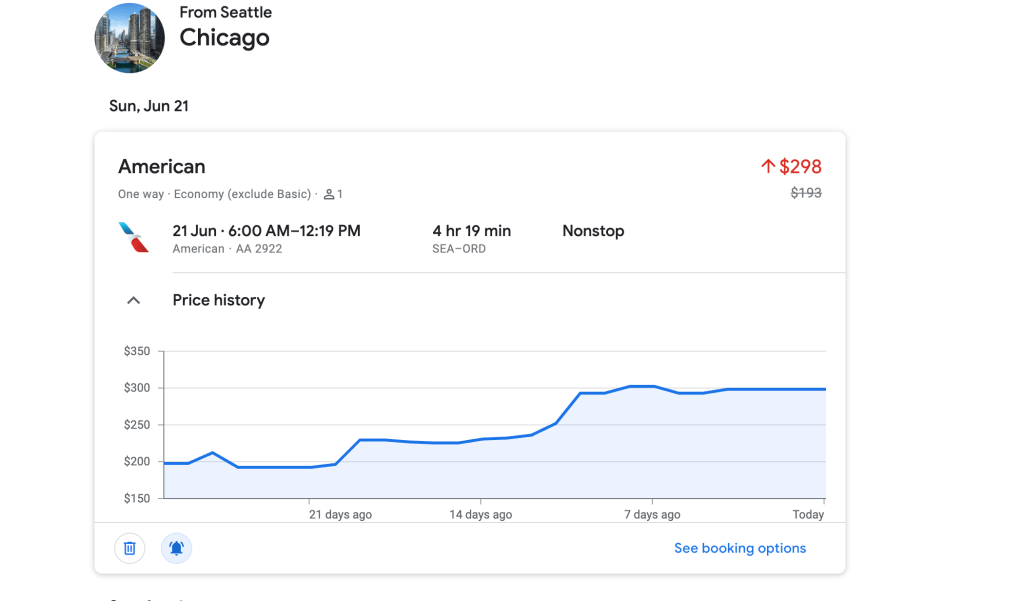
Task: Toggle the price tracking bell icon
Action: click(176, 548)
